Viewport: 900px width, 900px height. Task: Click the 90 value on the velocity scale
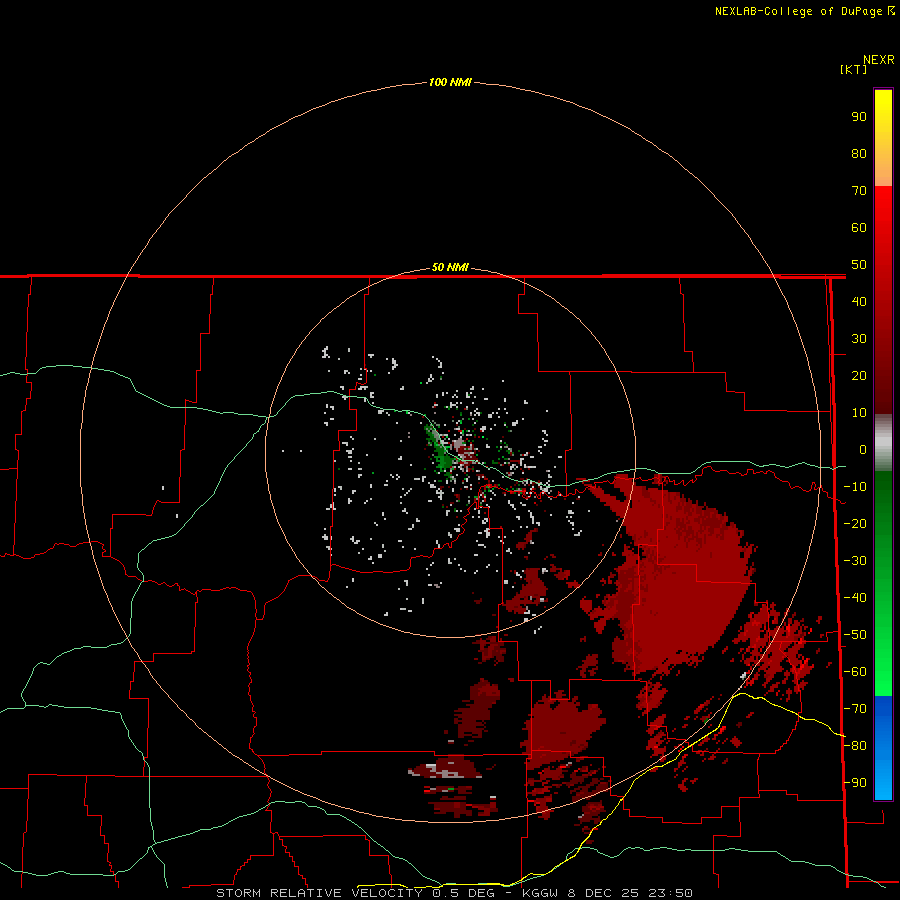pyautogui.click(x=859, y=117)
